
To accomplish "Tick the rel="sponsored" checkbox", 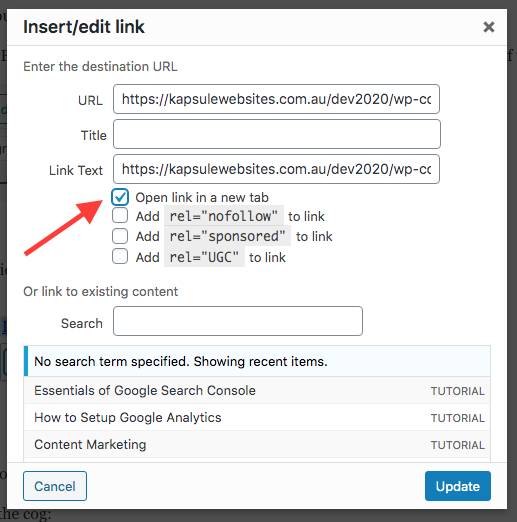I will click(x=120, y=236).
